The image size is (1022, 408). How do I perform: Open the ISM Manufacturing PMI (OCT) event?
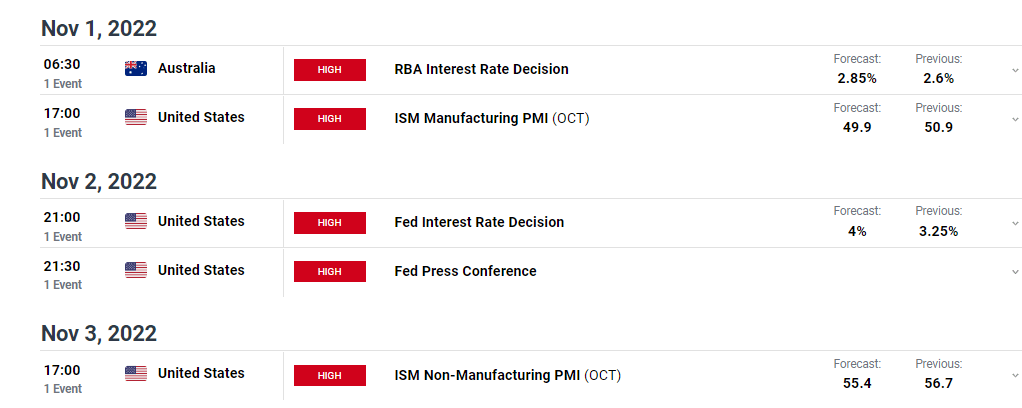491,119
